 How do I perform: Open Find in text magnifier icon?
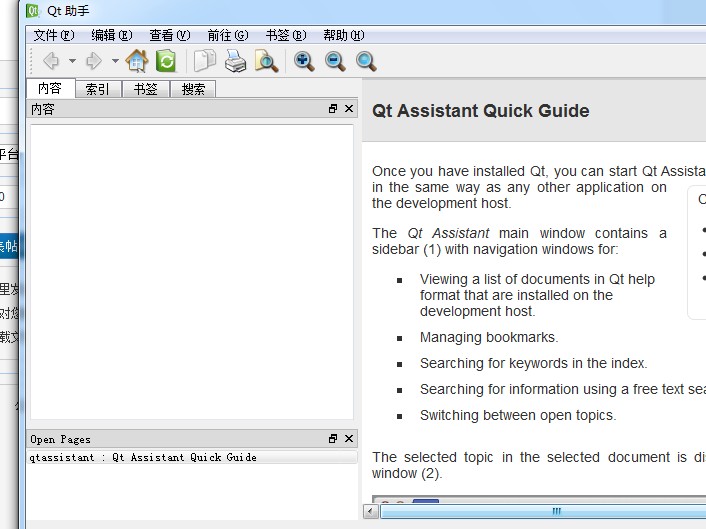266,61
